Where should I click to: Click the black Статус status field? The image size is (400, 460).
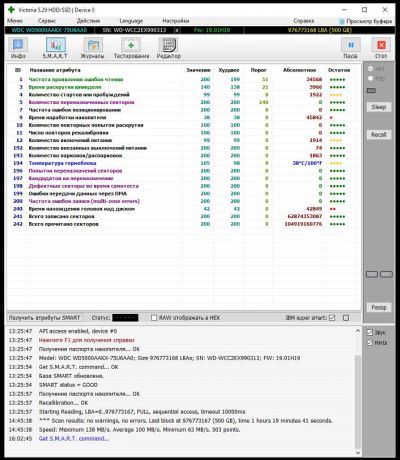coord(125,318)
